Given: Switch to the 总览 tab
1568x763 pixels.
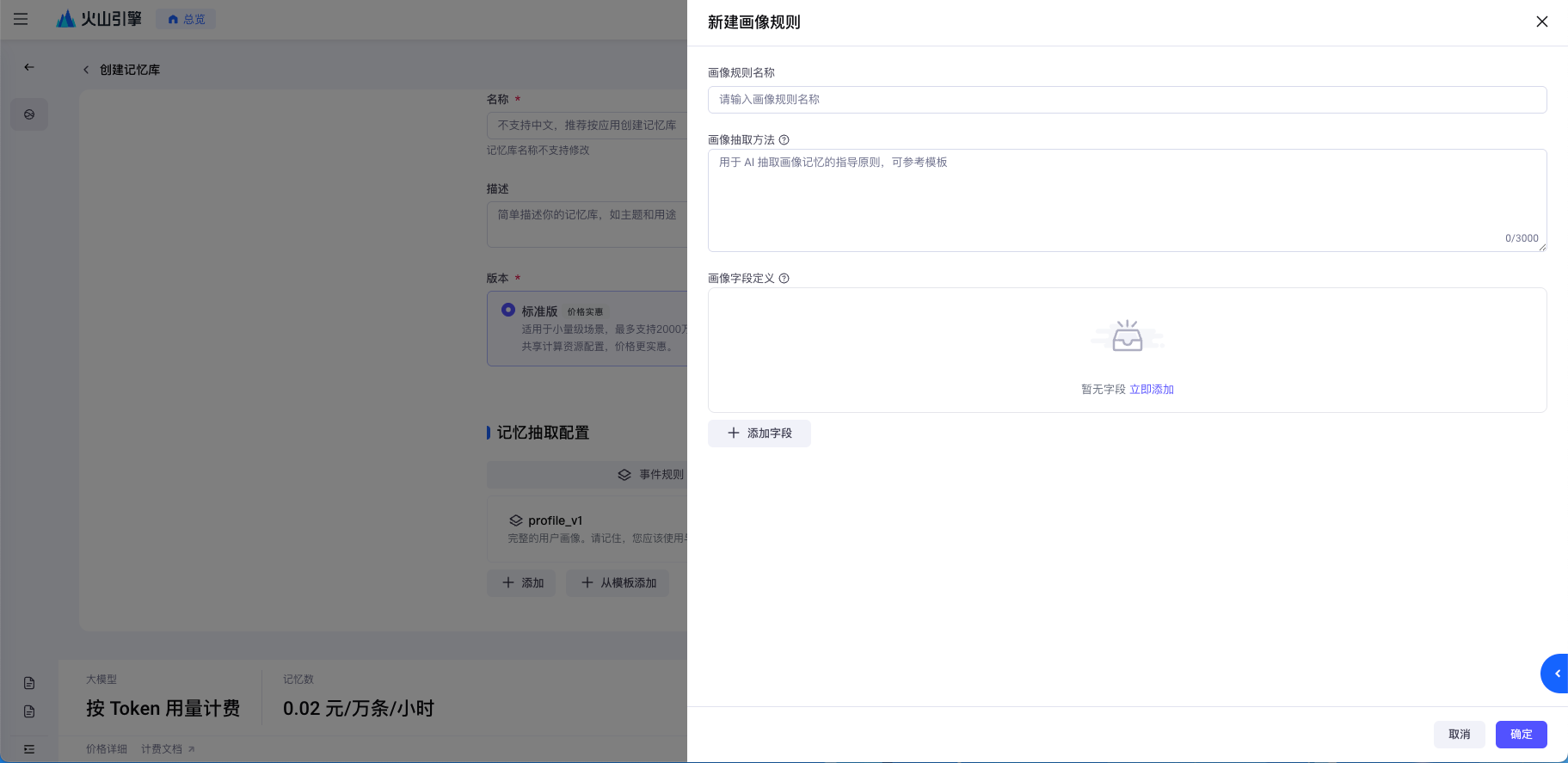Looking at the screenshot, I should pyautogui.click(x=187, y=19).
